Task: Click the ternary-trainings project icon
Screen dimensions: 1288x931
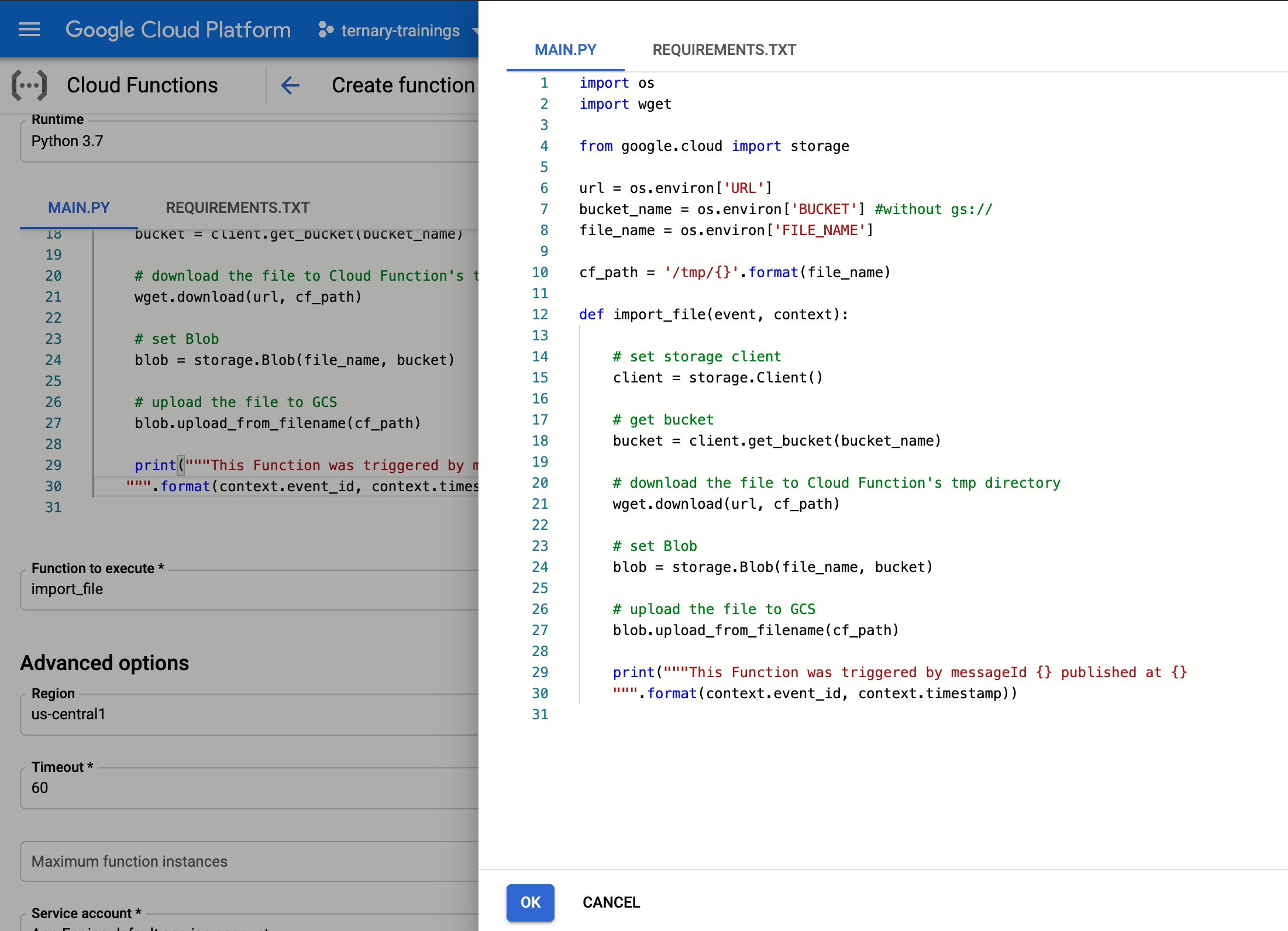Action: coord(326,30)
